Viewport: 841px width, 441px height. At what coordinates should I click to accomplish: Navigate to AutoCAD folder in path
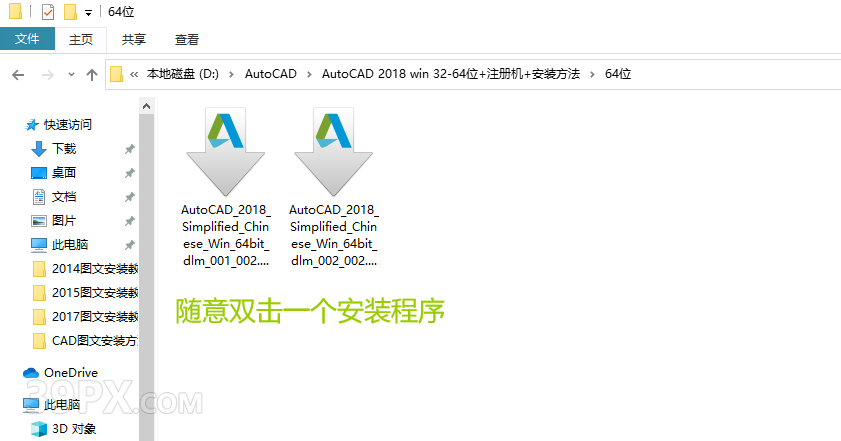tap(271, 74)
